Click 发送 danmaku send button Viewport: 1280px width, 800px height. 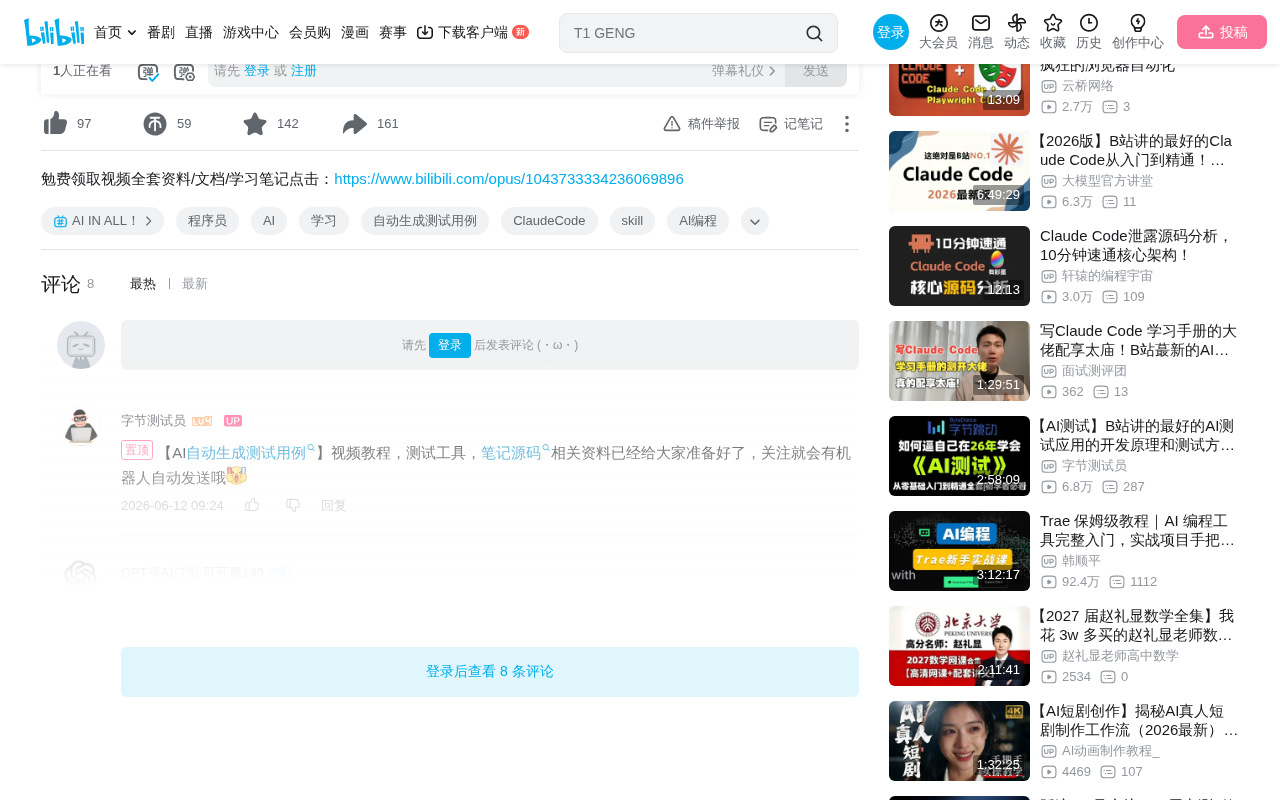coord(816,71)
